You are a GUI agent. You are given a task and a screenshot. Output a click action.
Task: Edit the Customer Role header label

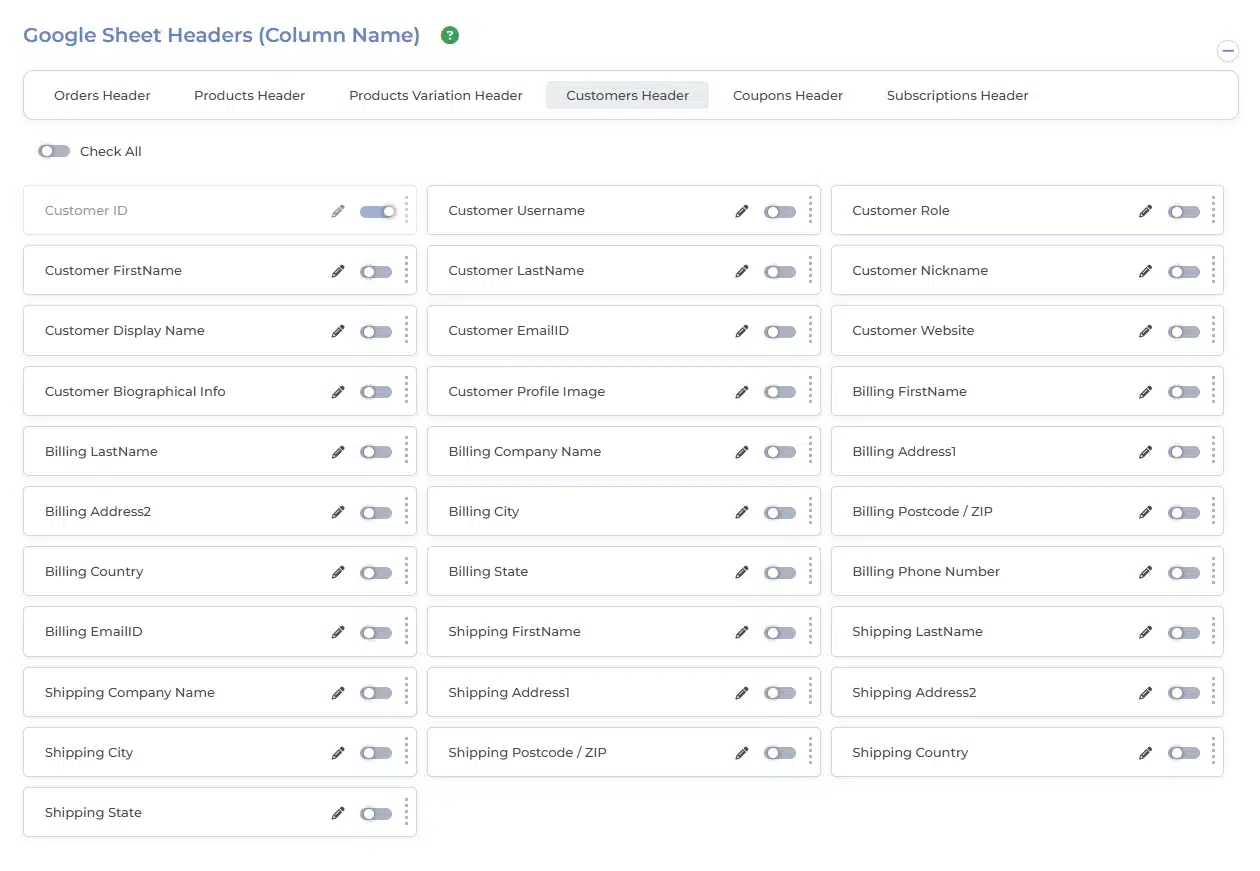pos(1146,211)
